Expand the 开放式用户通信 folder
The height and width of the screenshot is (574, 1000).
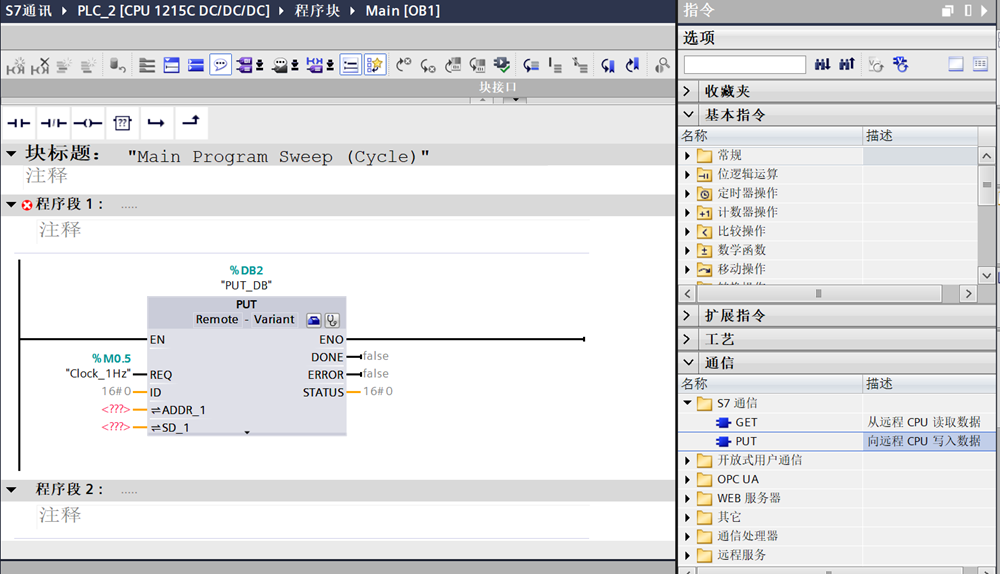tap(688, 461)
